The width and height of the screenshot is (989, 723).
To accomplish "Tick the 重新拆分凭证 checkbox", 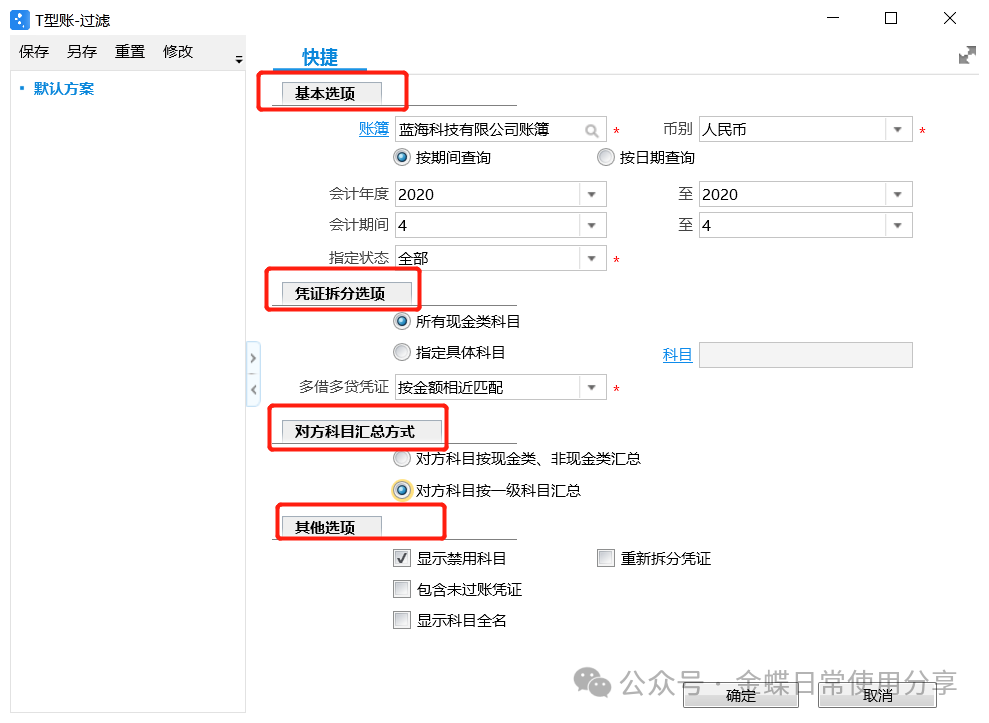I will [605, 558].
